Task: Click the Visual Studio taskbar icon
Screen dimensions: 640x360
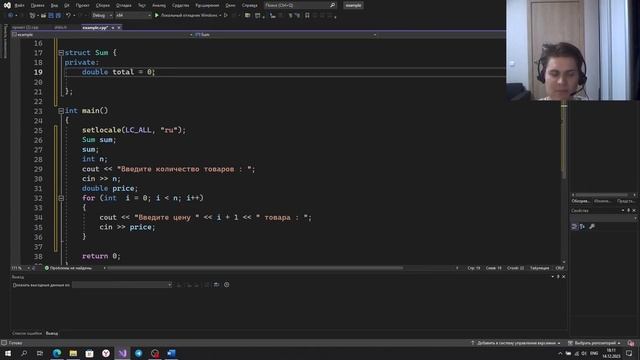Action: [122, 353]
